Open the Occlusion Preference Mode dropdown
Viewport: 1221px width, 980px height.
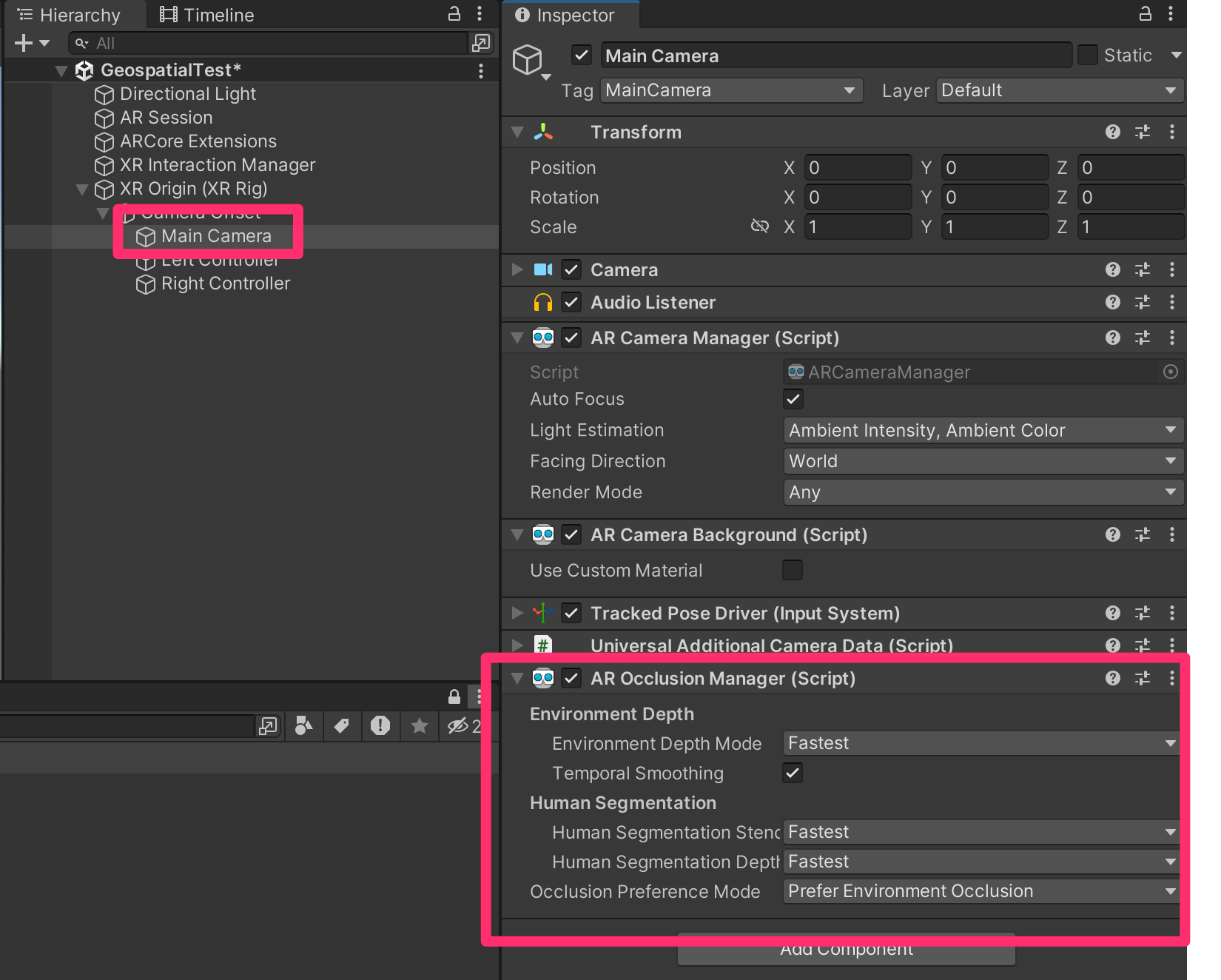point(981,891)
